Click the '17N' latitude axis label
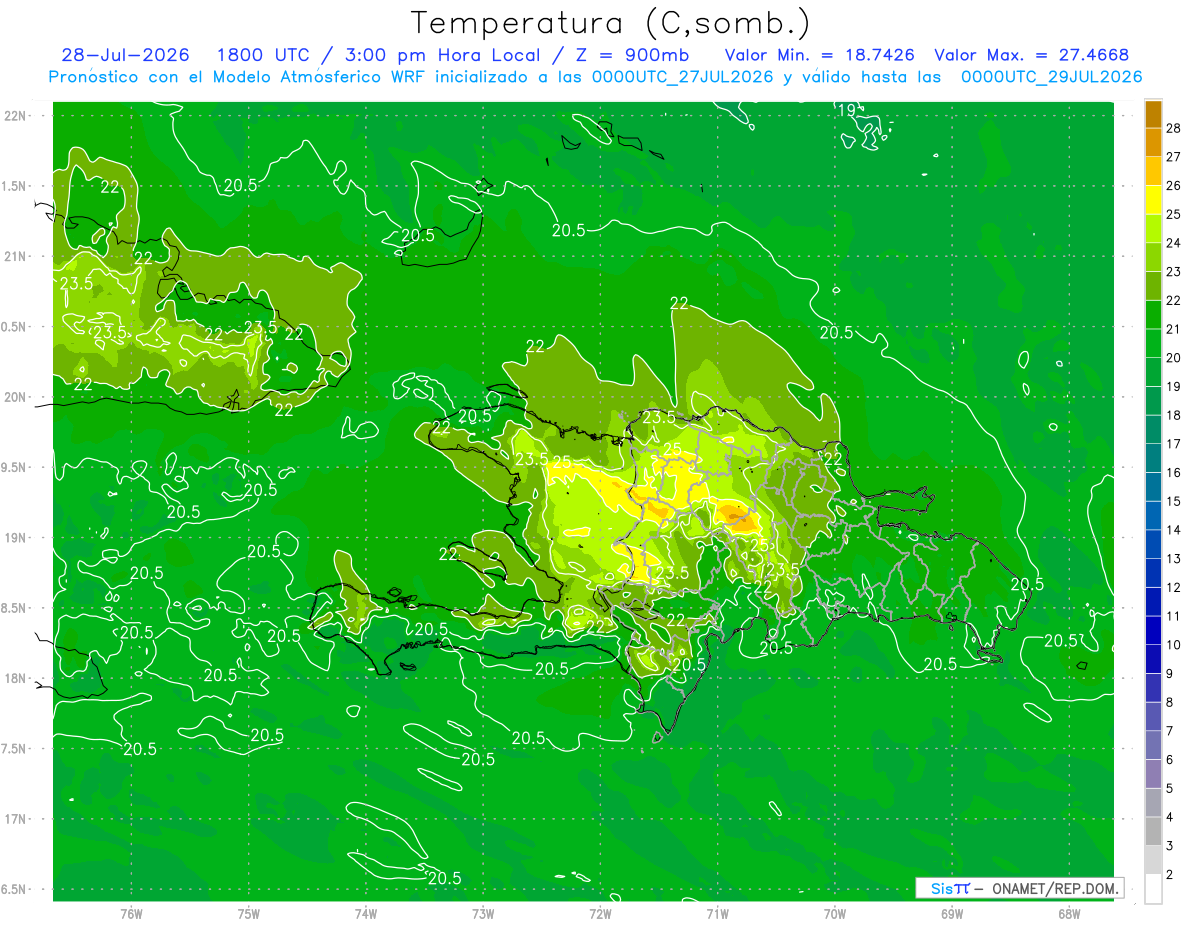 pos(15,819)
